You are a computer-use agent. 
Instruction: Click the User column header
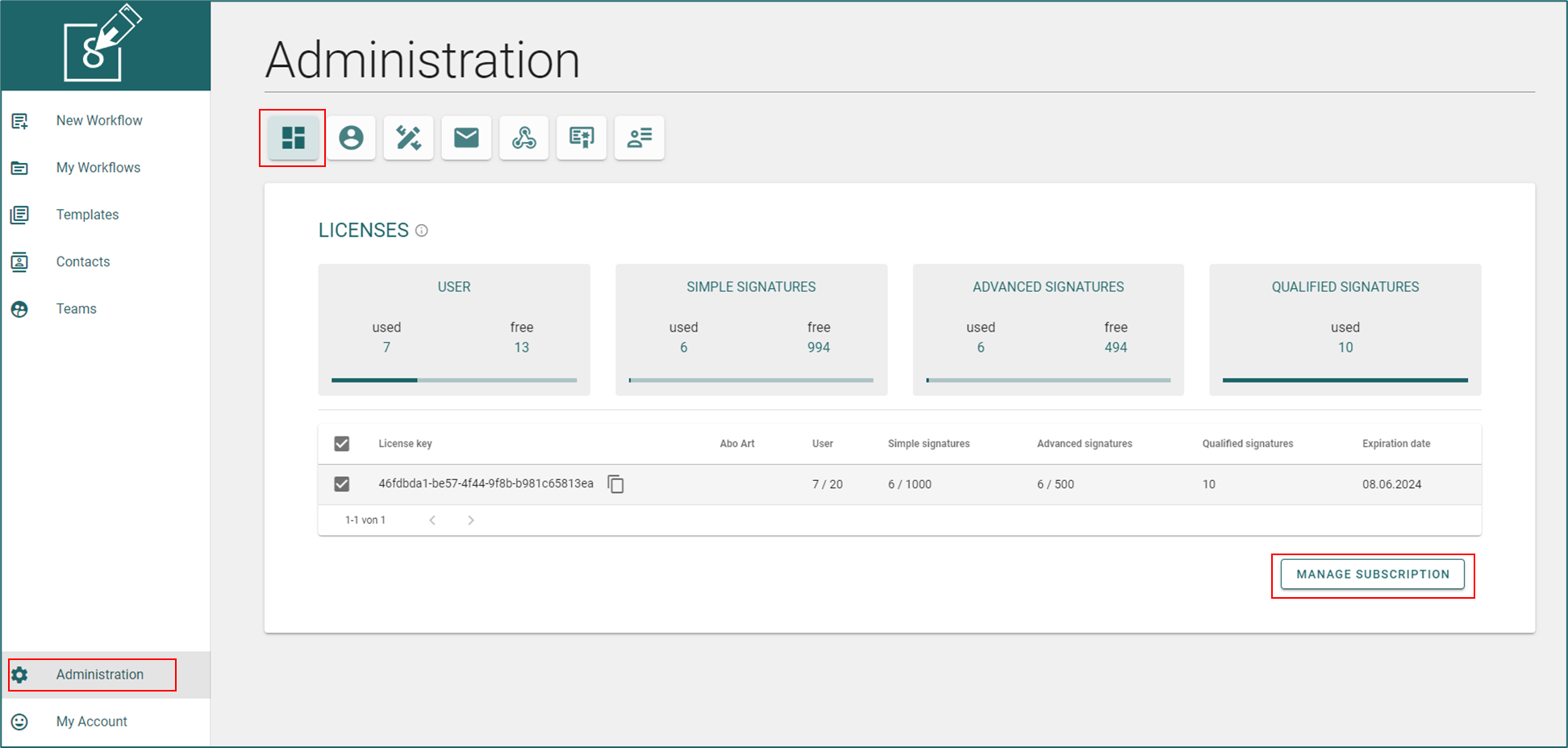point(823,444)
